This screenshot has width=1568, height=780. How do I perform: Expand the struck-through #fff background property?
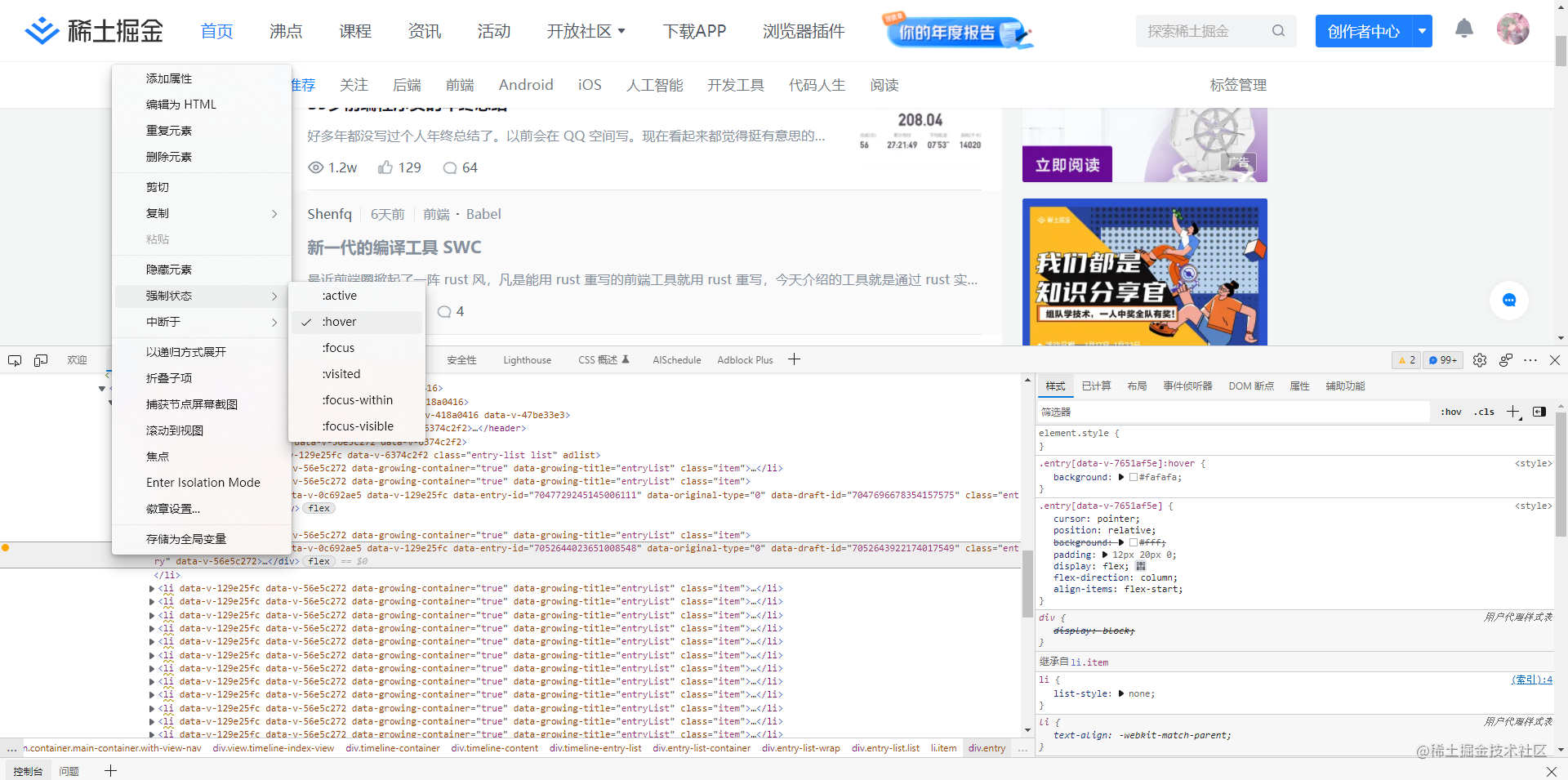(1120, 542)
